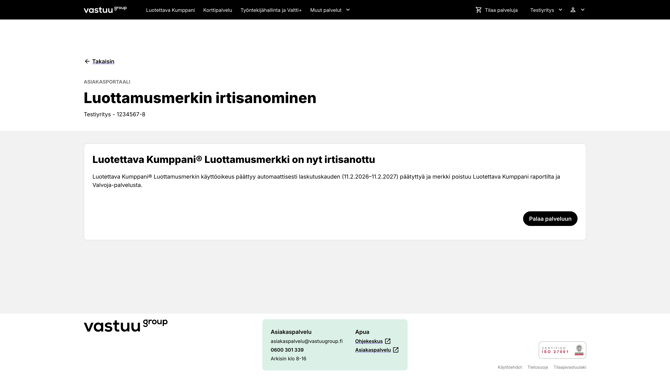Click the back arrow icon
This screenshot has width=670, height=376.
coord(87,62)
